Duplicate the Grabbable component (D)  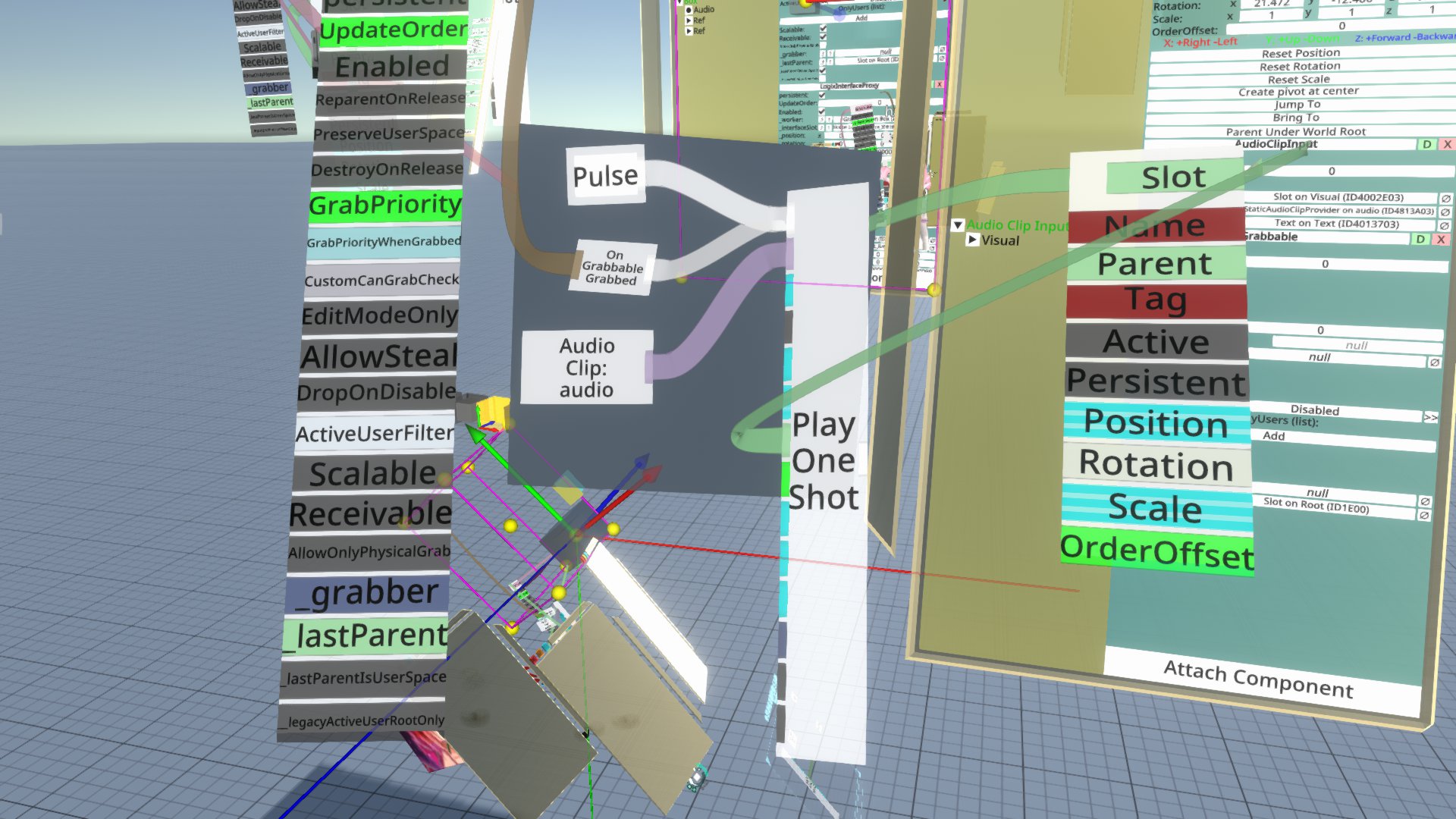(x=1420, y=239)
